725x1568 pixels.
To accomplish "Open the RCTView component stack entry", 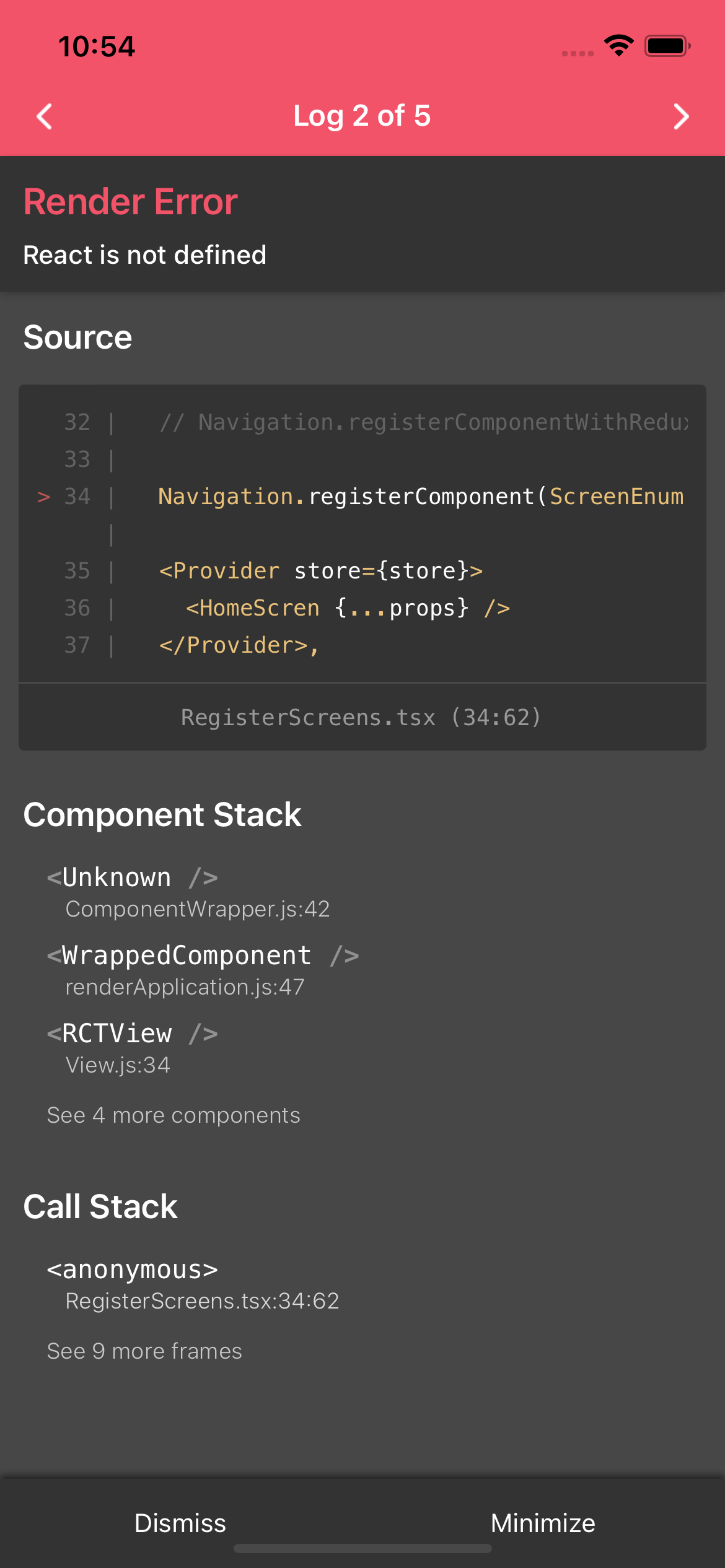I will (133, 1048).
